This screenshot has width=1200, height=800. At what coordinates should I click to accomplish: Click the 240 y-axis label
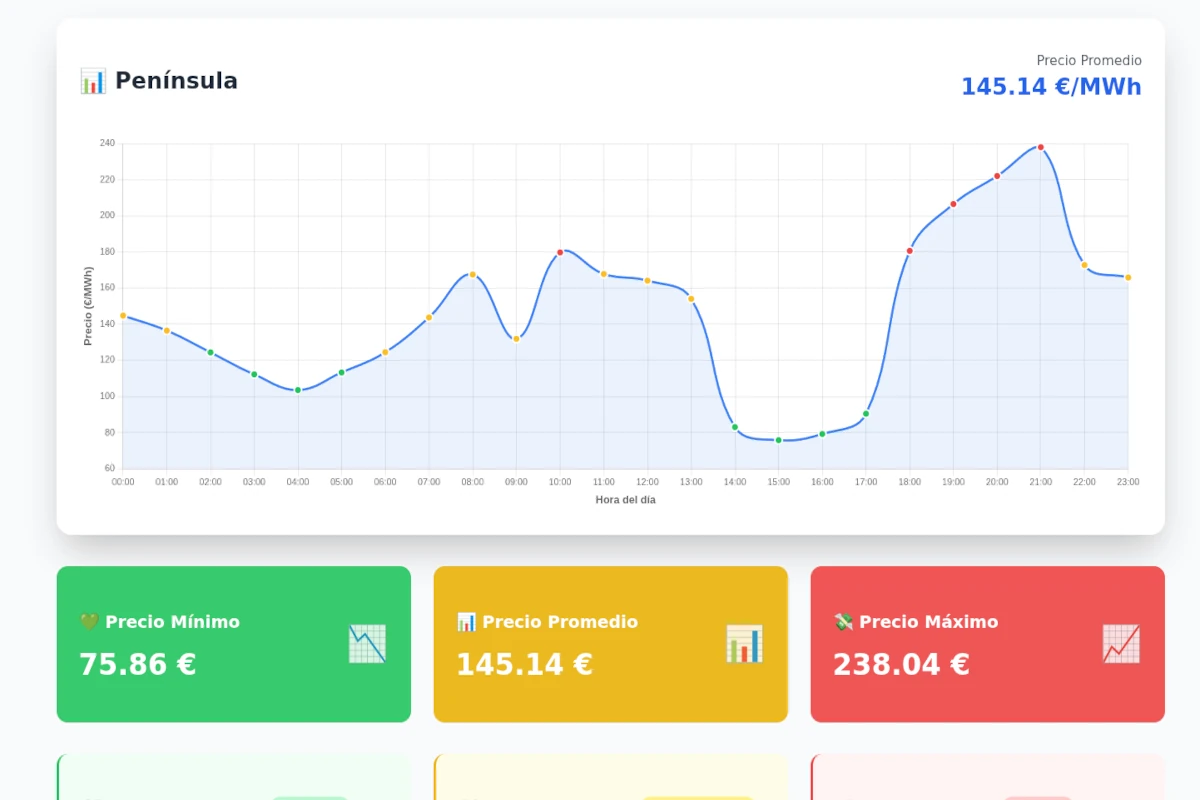[107, 144]
